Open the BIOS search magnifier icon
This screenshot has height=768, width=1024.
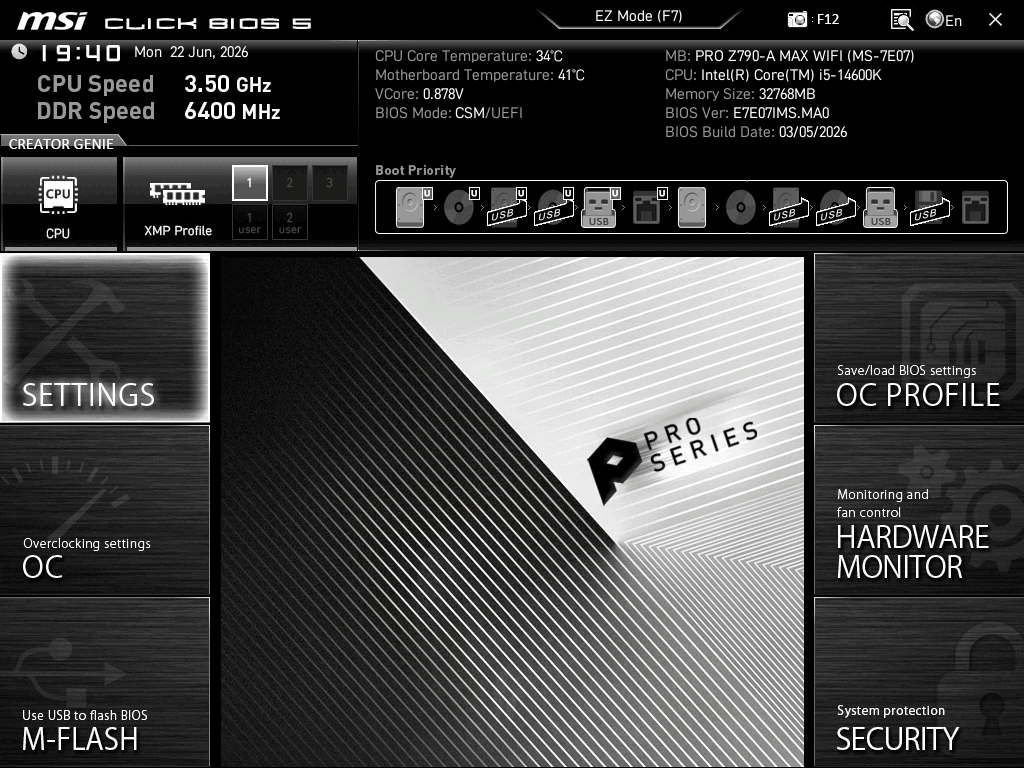coord(902,20)
